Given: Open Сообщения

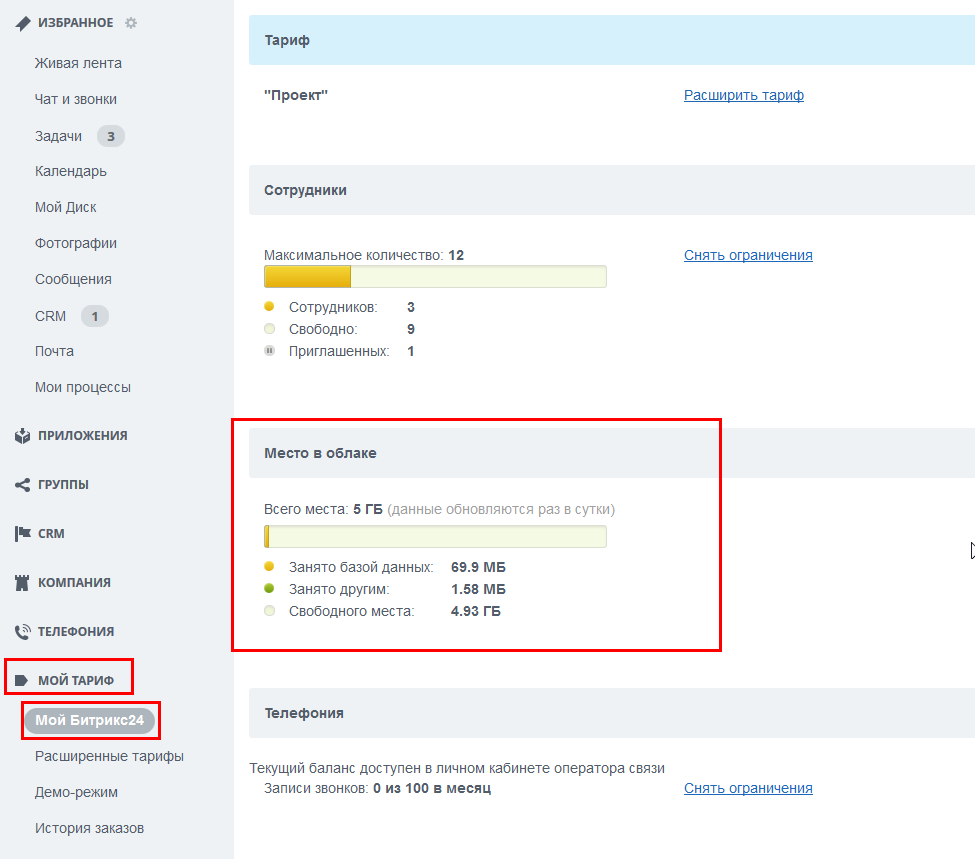Looking at the screenshot, I should pyautogui.click(x=73, y=279).
